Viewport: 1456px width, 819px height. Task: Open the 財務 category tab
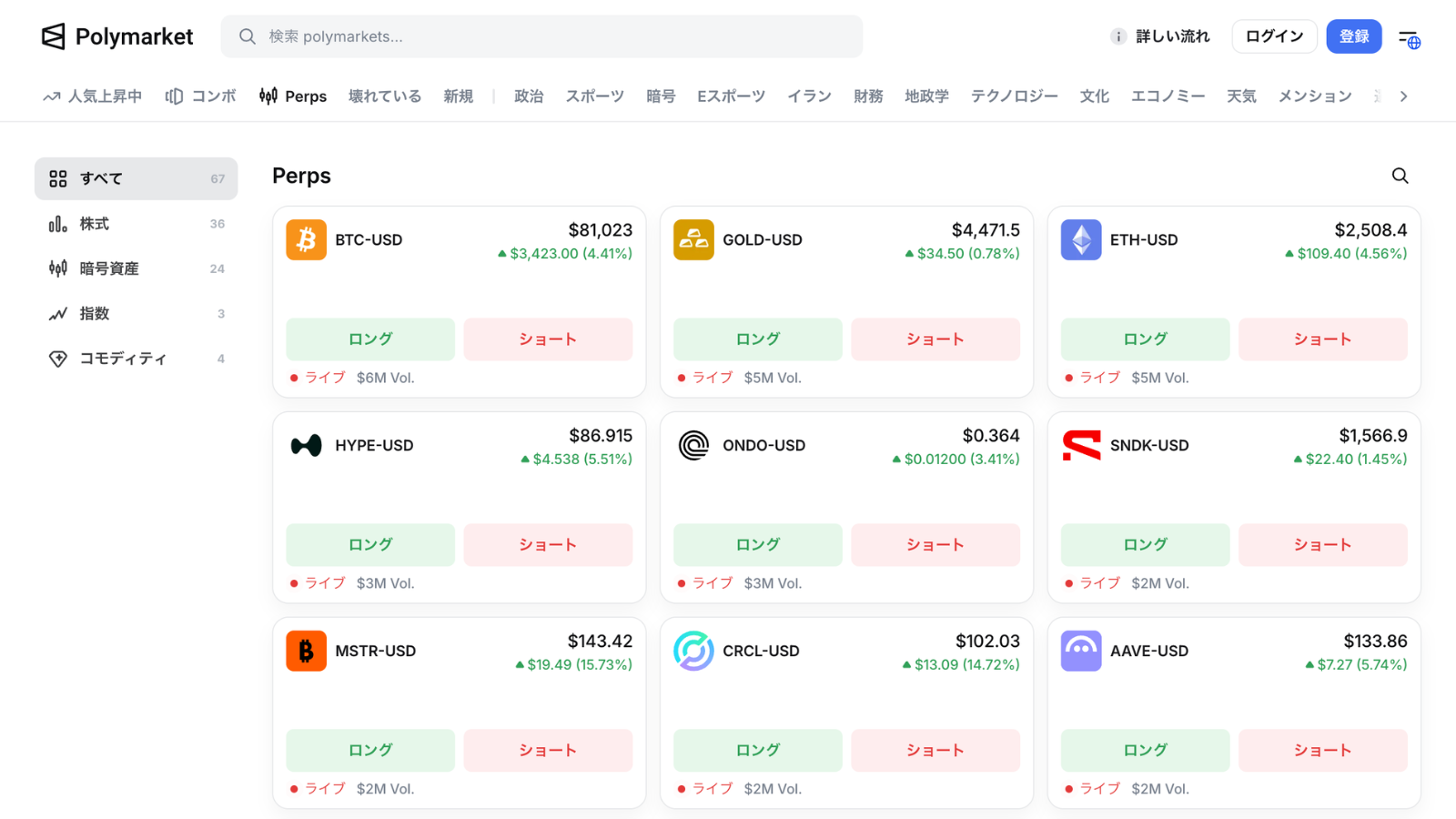tap(869, 96)
